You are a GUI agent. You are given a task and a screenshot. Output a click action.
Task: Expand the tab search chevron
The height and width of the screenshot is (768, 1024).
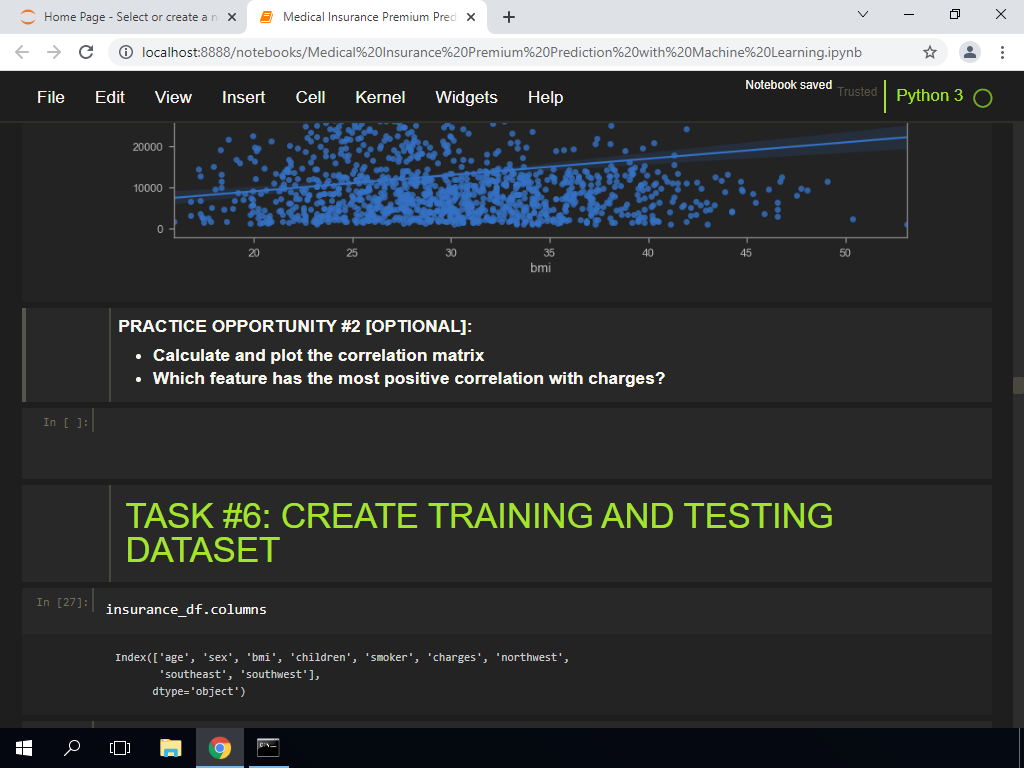tap(863, 14)
